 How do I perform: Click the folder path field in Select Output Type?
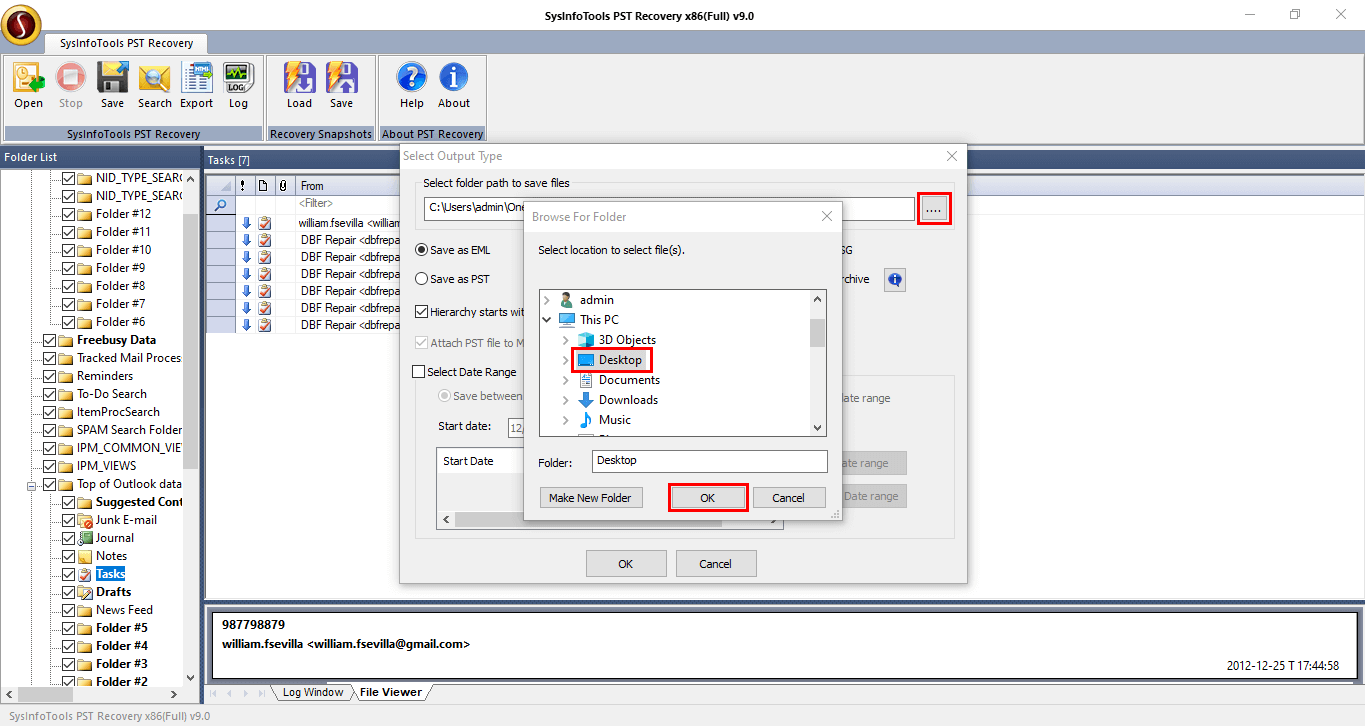(x=669, y=208)
